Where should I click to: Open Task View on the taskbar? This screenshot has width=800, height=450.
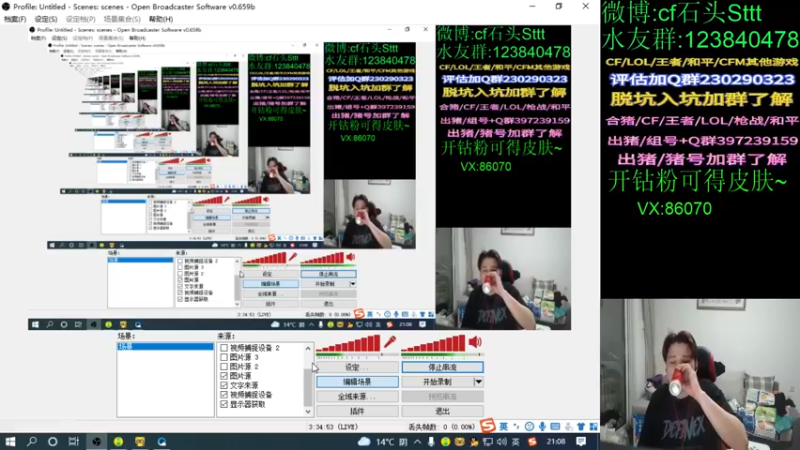tap(74, 441)
